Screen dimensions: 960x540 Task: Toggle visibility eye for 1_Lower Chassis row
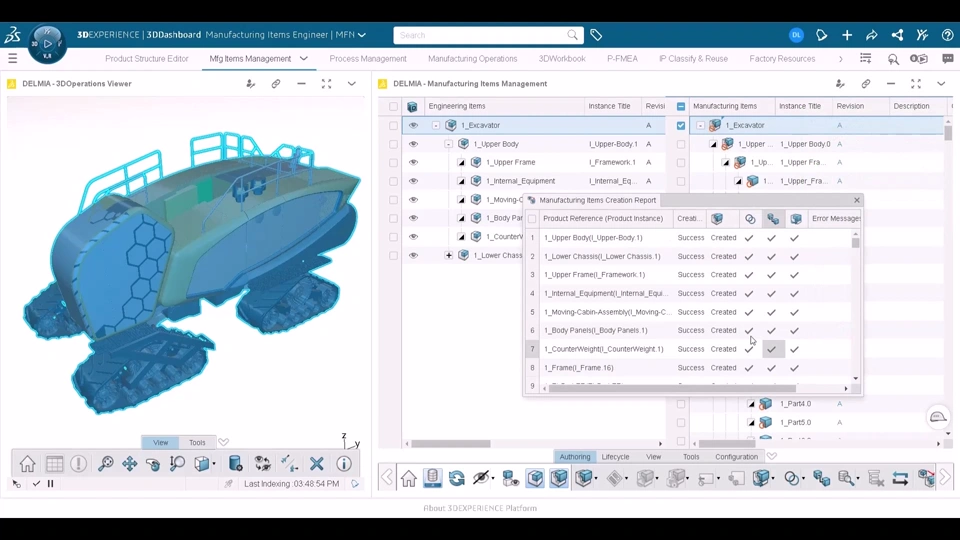[413, 255]
